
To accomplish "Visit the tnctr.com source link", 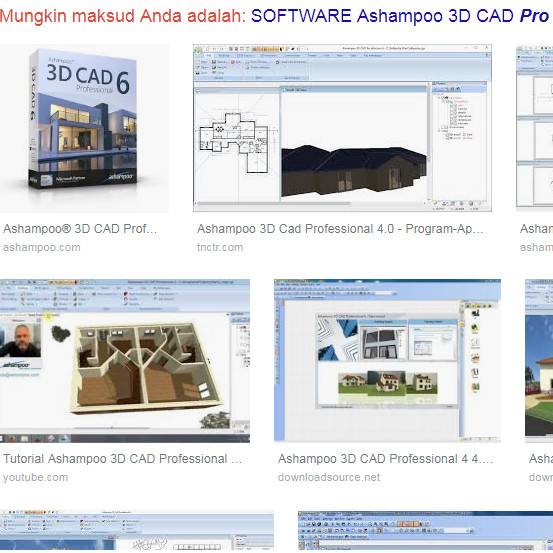I will click(220, 248).
